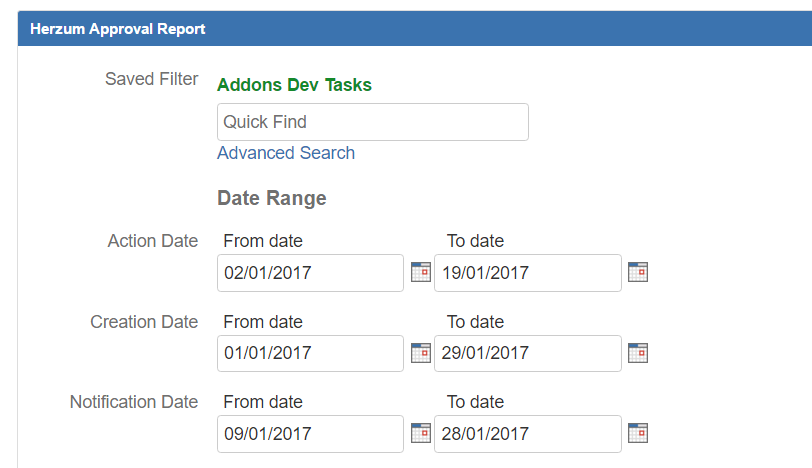Click the Date Range section heading
Viewport: 812px width, 468px height.
pos(272,198)
